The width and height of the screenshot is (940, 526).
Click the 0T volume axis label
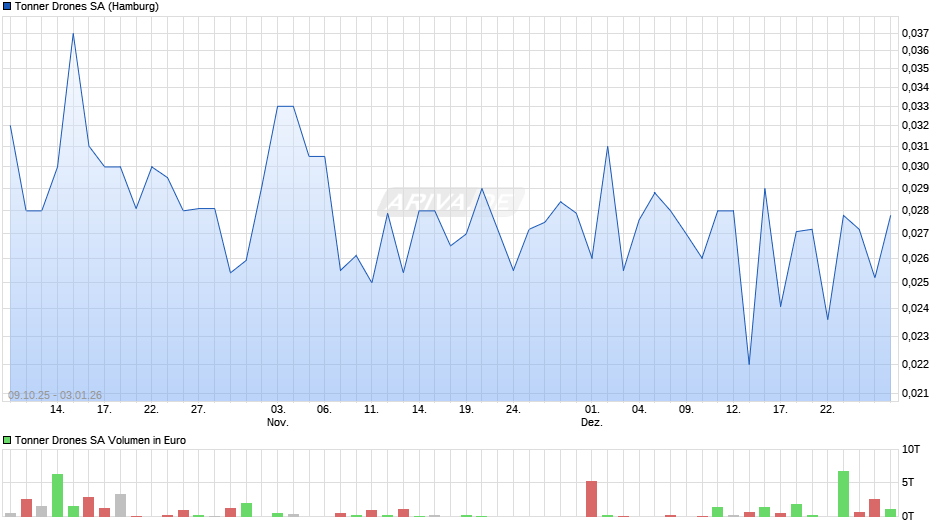point(908,516)
